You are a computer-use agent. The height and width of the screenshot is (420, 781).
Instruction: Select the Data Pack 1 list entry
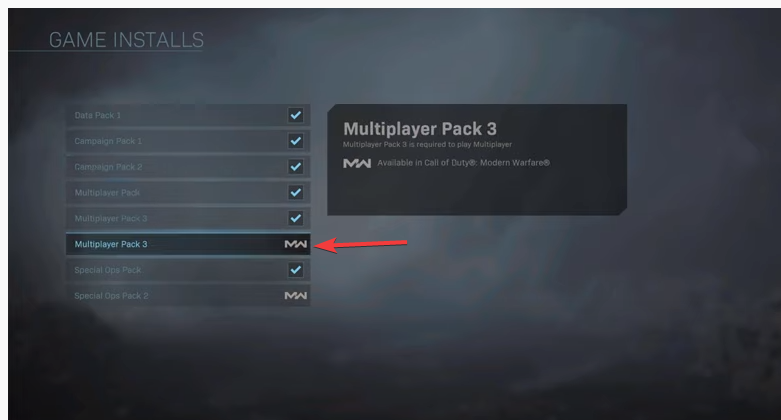point(188,115)
